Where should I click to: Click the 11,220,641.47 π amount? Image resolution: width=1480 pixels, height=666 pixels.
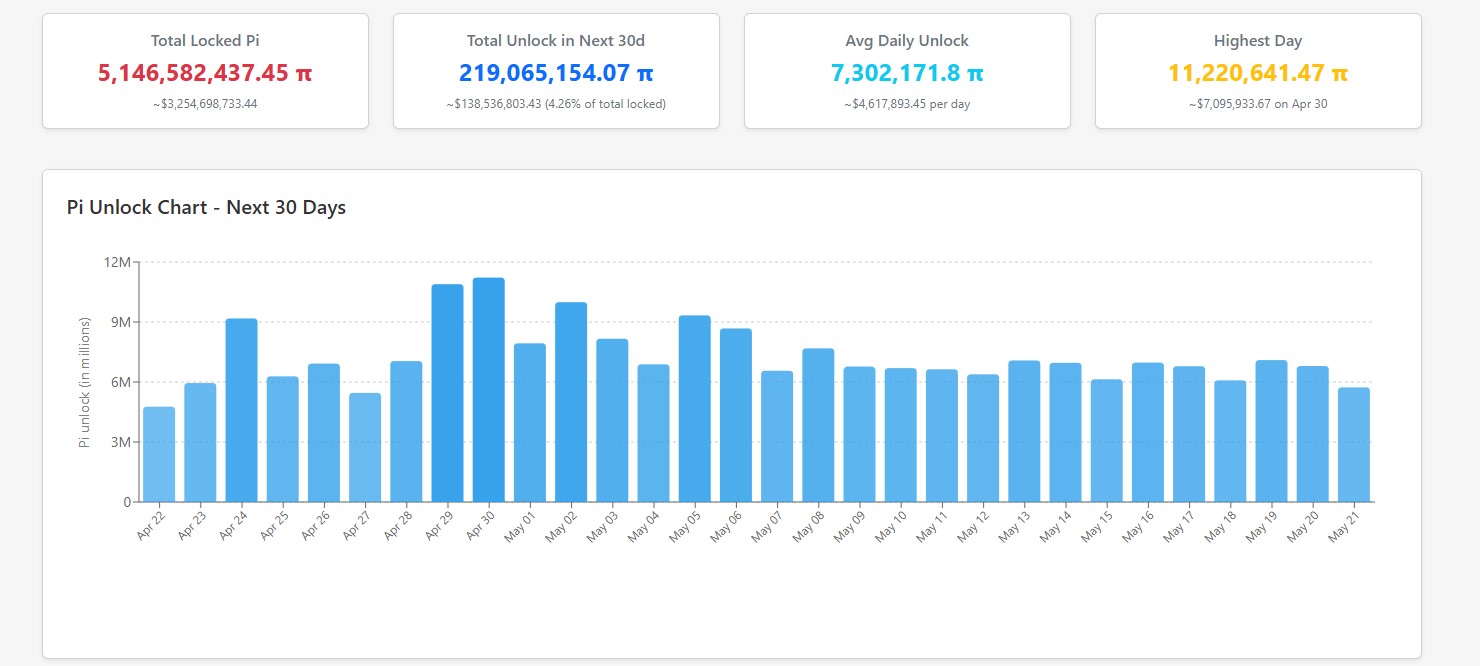[1258, 73]
